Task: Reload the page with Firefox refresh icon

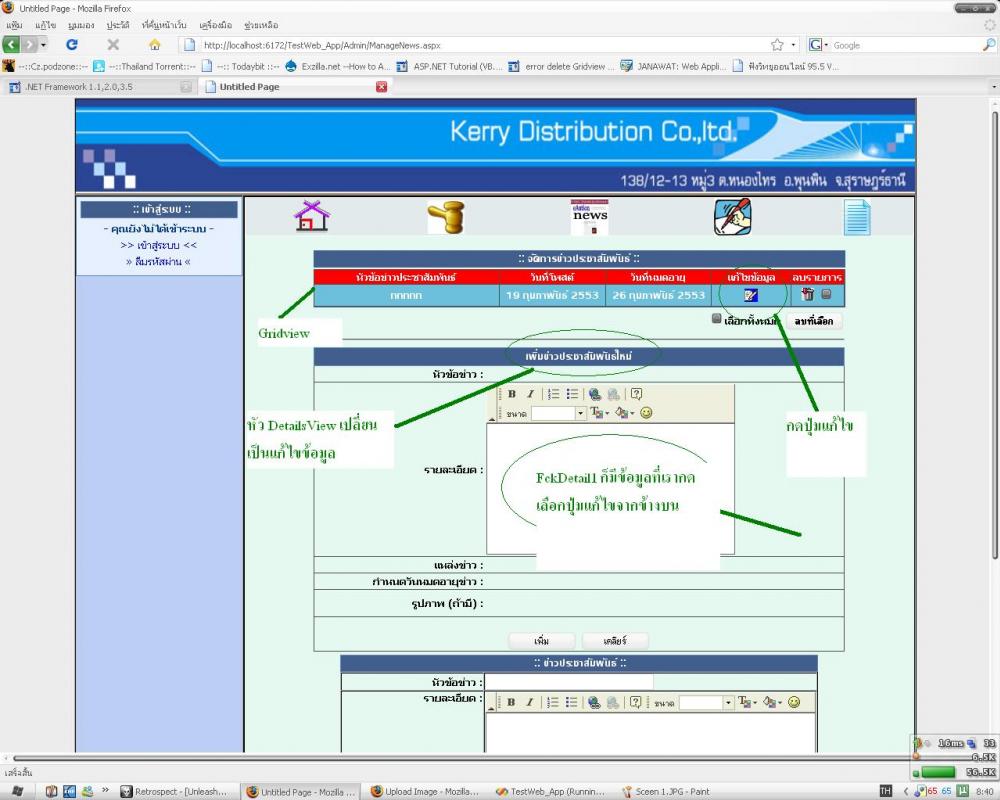Action: point(72,45)
